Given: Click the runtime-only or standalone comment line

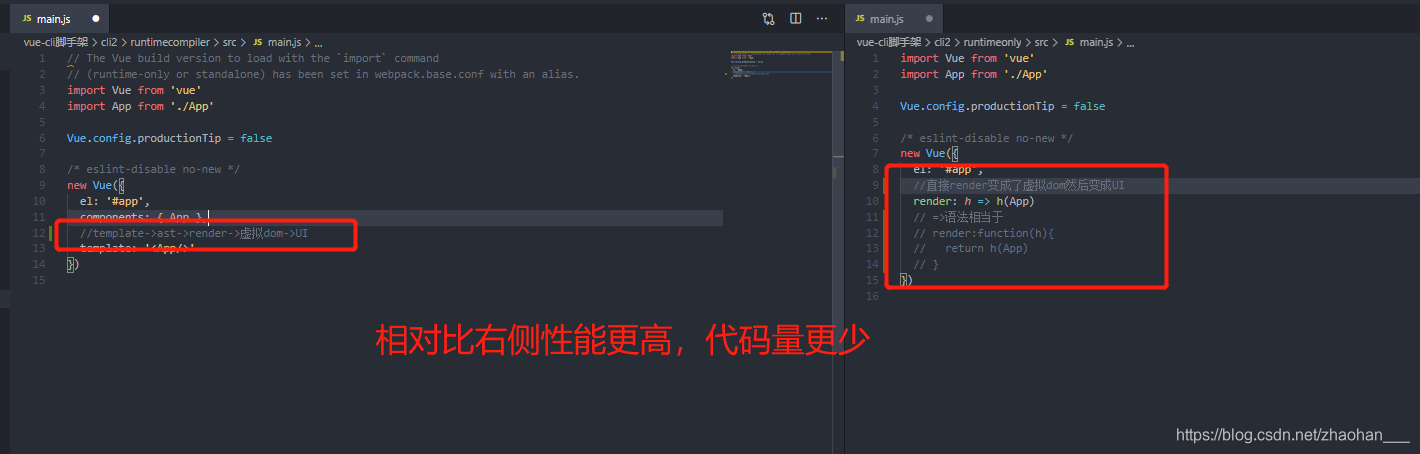Looking at the screenshot, I should coord(323,74).
